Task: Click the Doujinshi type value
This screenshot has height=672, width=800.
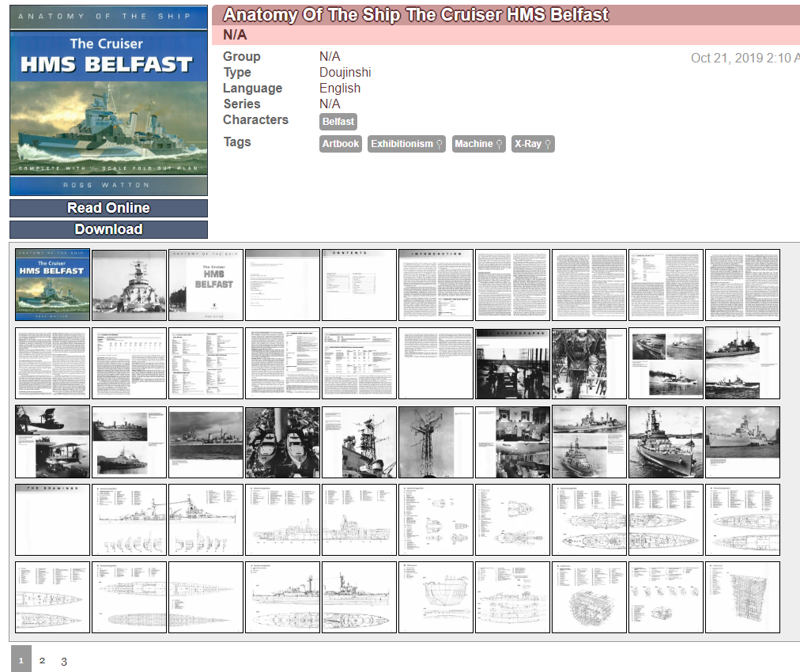Action: [345, 72]
